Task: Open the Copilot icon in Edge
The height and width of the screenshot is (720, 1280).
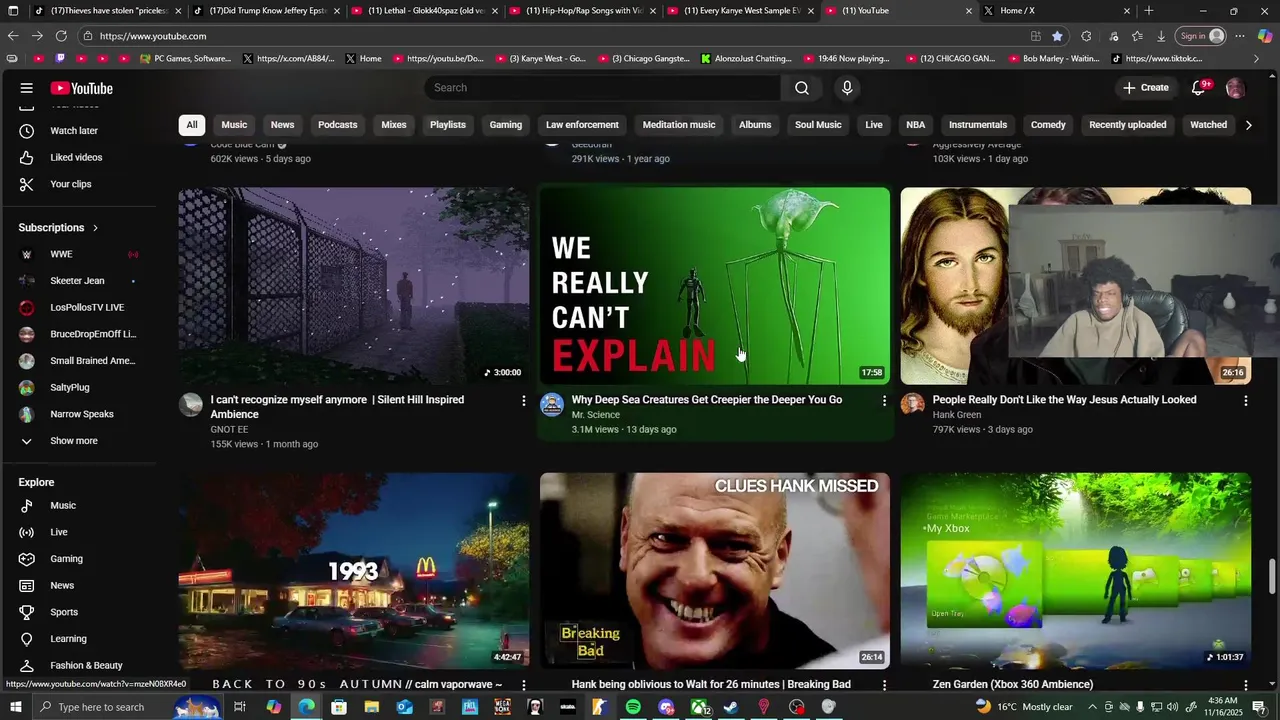Action: click(1264, 36)
